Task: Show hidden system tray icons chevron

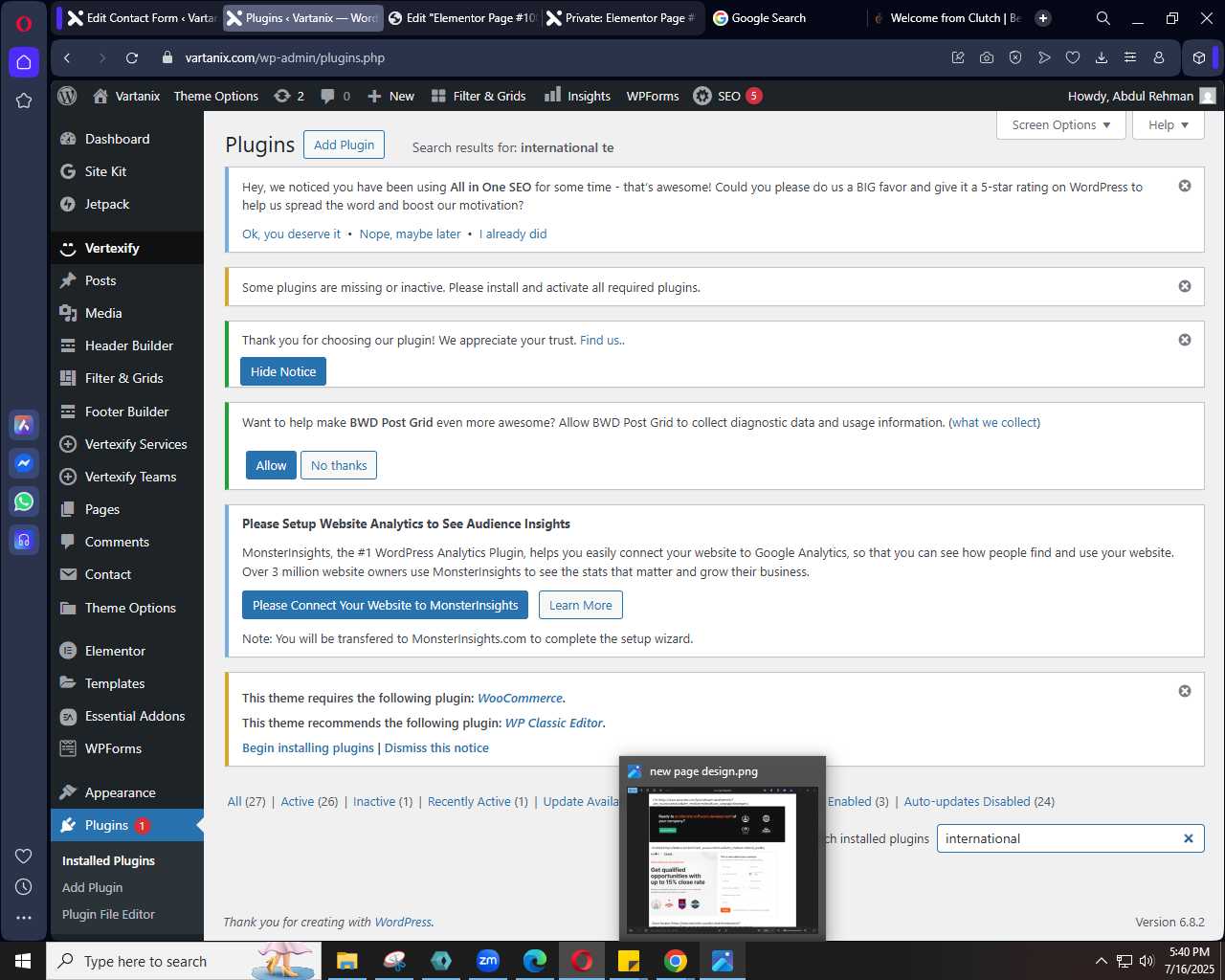Action: (1101, 961)
